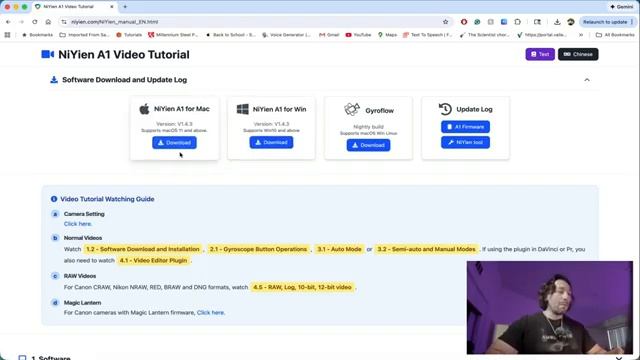Open 3.1 - Auto Mode video
This screenshot has width=640, height=360.
coord(340,249)
